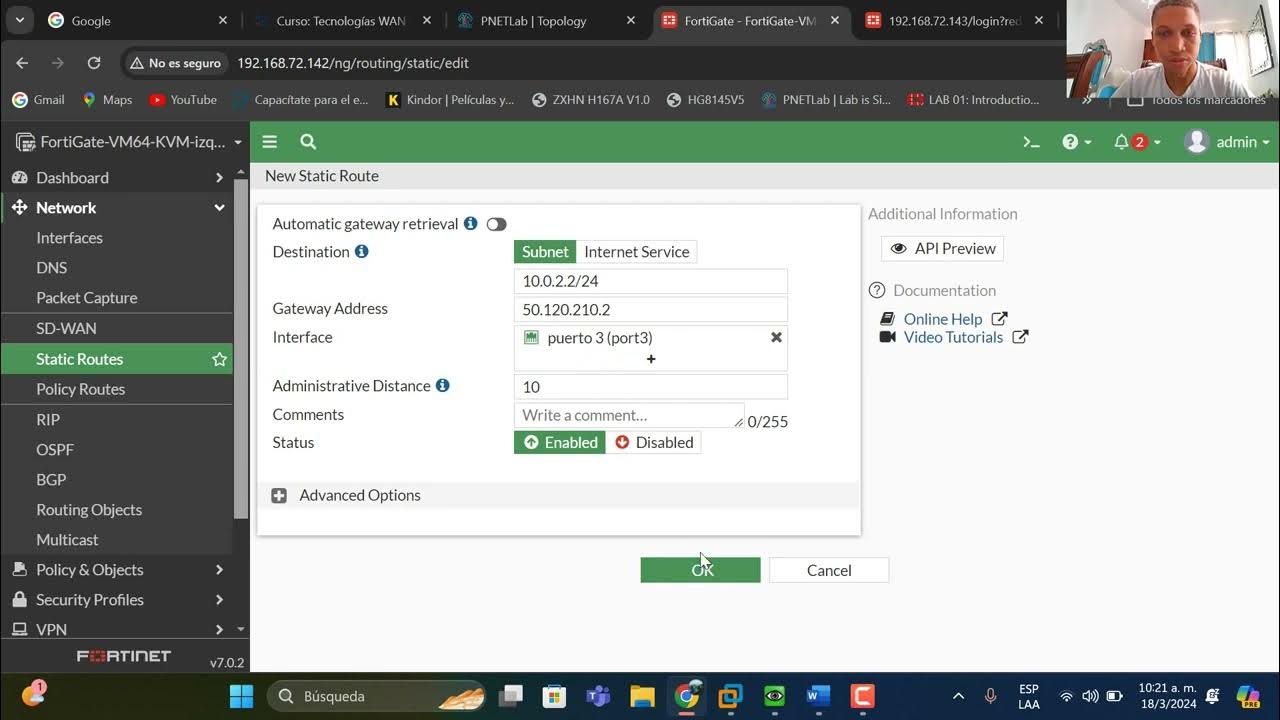Set Status to Enabled

(560, 442)
